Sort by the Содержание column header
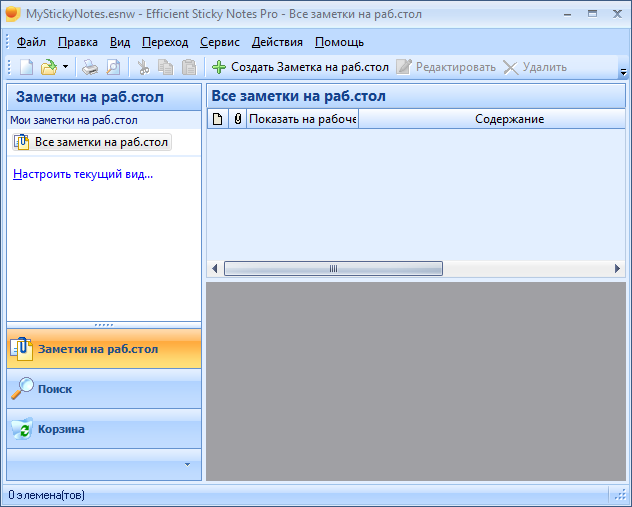Screen dimensions: 632x507 (x=509, y=119)
